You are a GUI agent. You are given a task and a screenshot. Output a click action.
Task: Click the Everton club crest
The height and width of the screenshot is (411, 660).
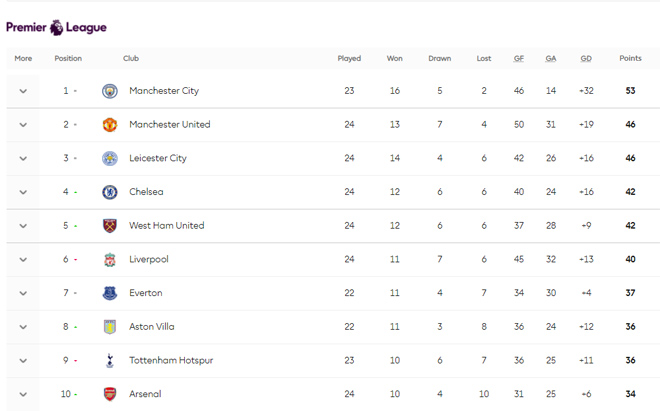110,293
